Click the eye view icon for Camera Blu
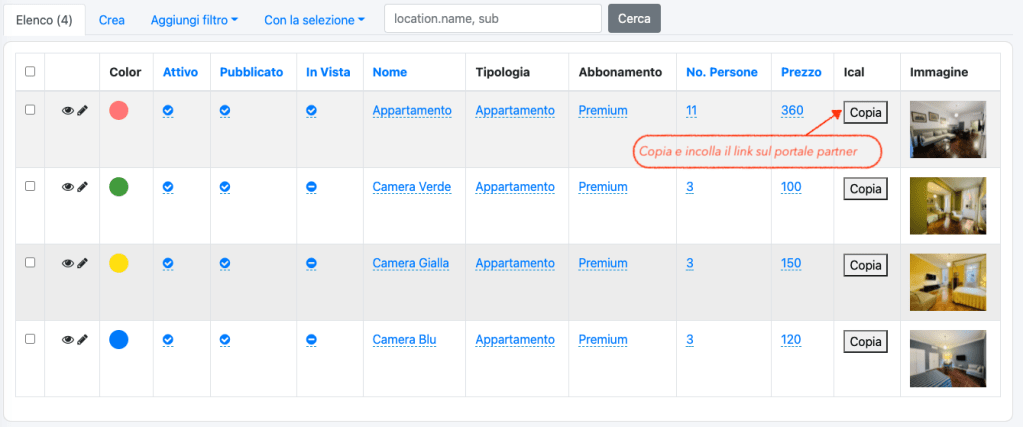Screen dimensions: 1023x427 67,340
